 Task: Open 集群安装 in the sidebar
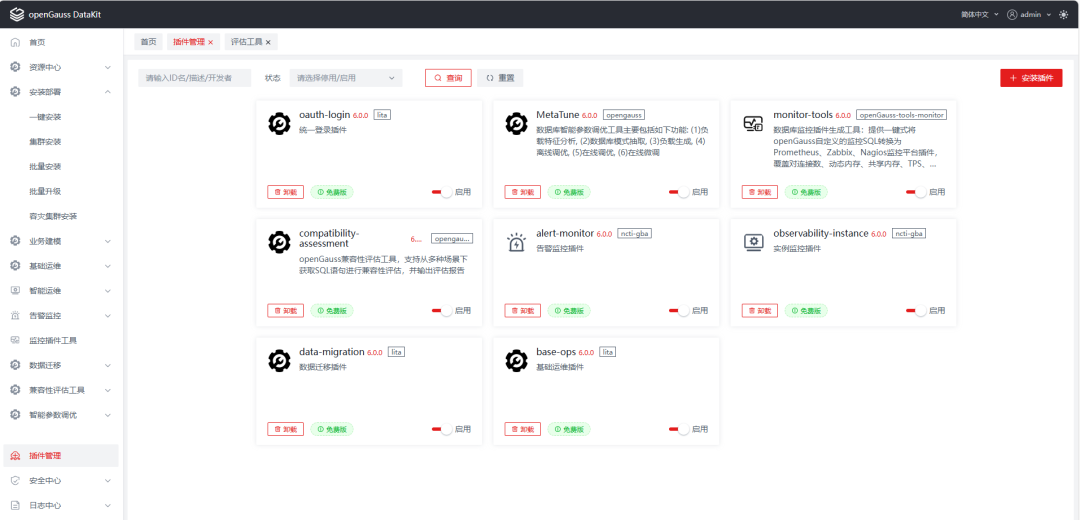click(x=45, y=142)
